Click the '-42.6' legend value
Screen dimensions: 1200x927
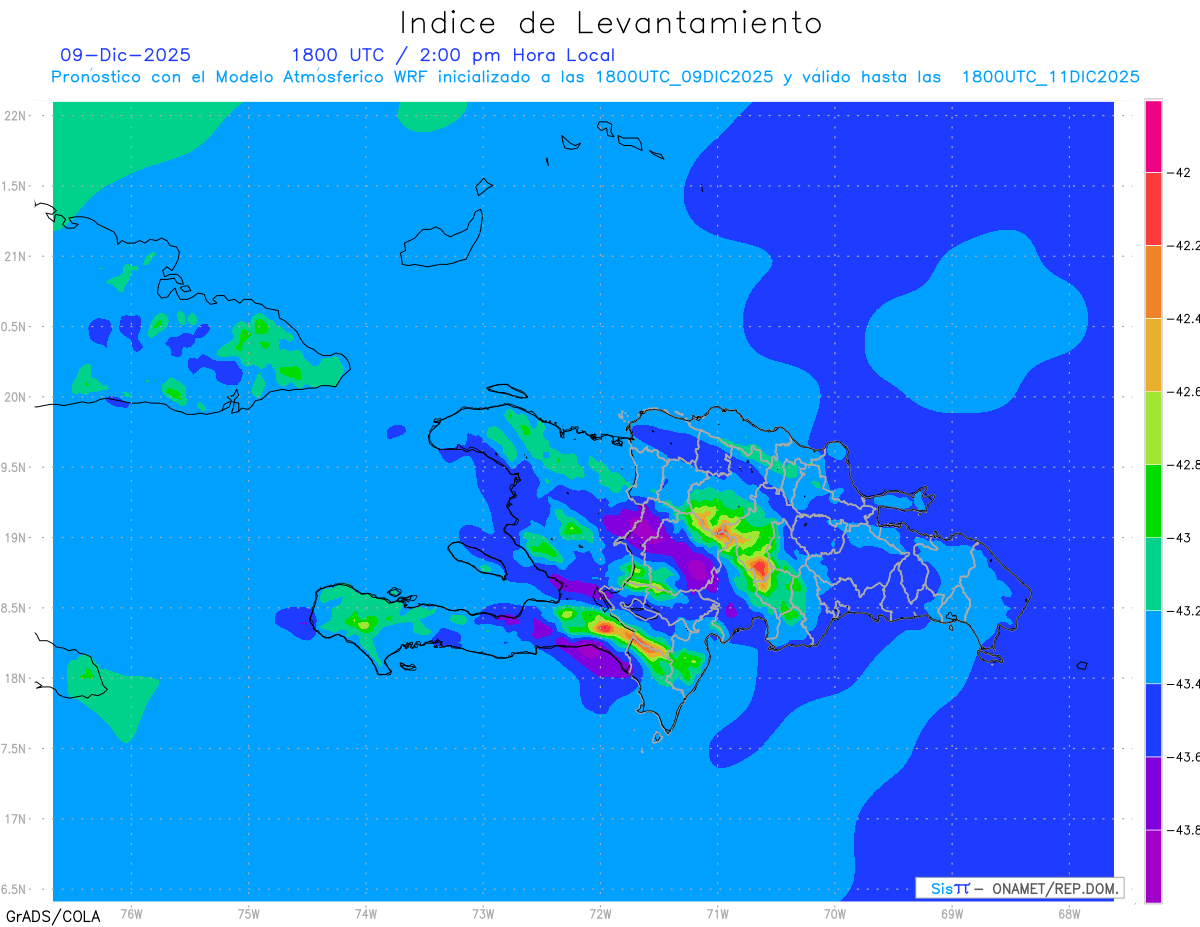1185,391
